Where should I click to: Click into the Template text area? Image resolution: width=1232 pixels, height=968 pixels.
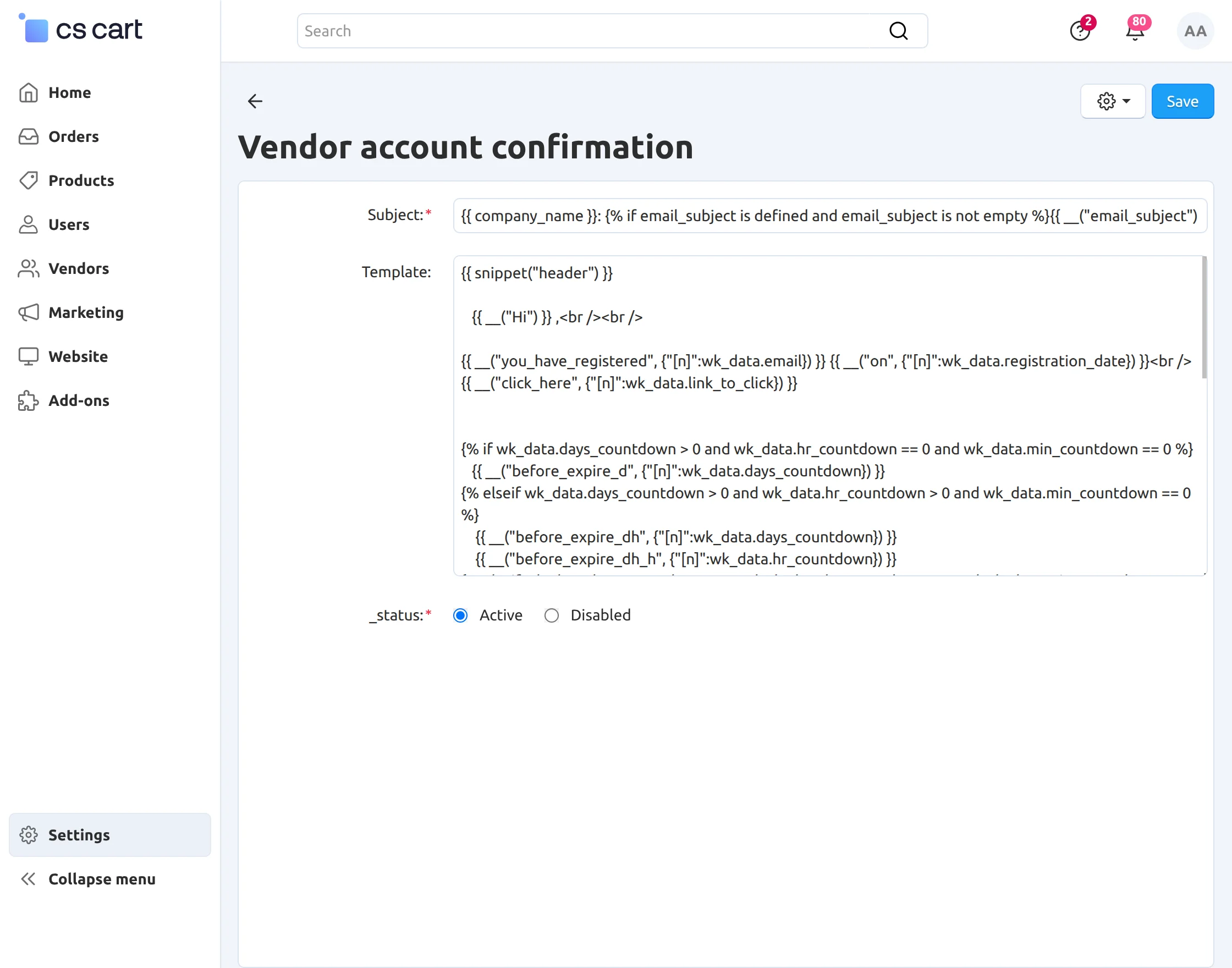829,415
